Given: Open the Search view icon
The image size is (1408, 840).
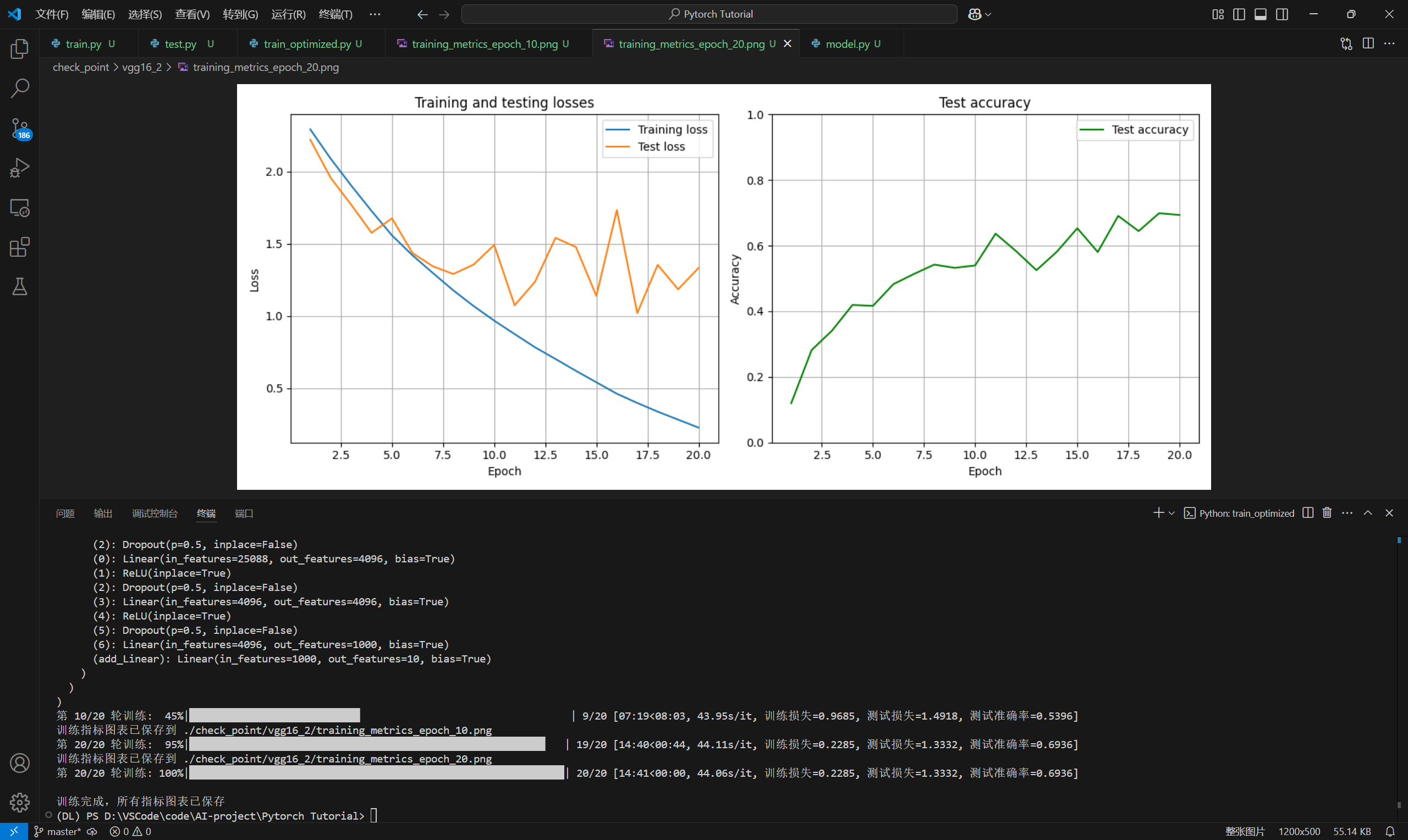Looking at the screenshot, I should pyautogui.click(x=19, y=89).
